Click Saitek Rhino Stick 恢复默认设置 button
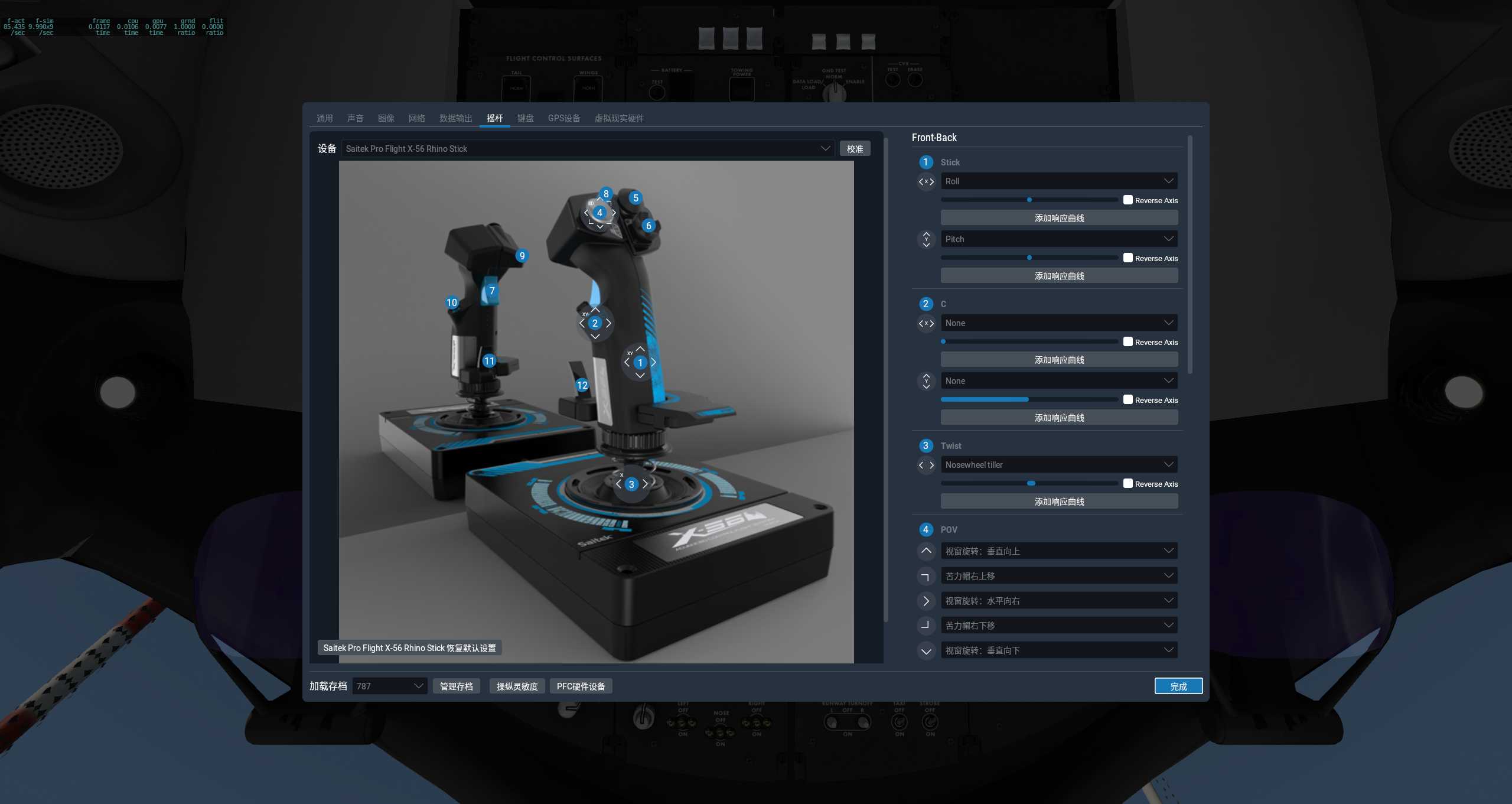 pos(409,648)
